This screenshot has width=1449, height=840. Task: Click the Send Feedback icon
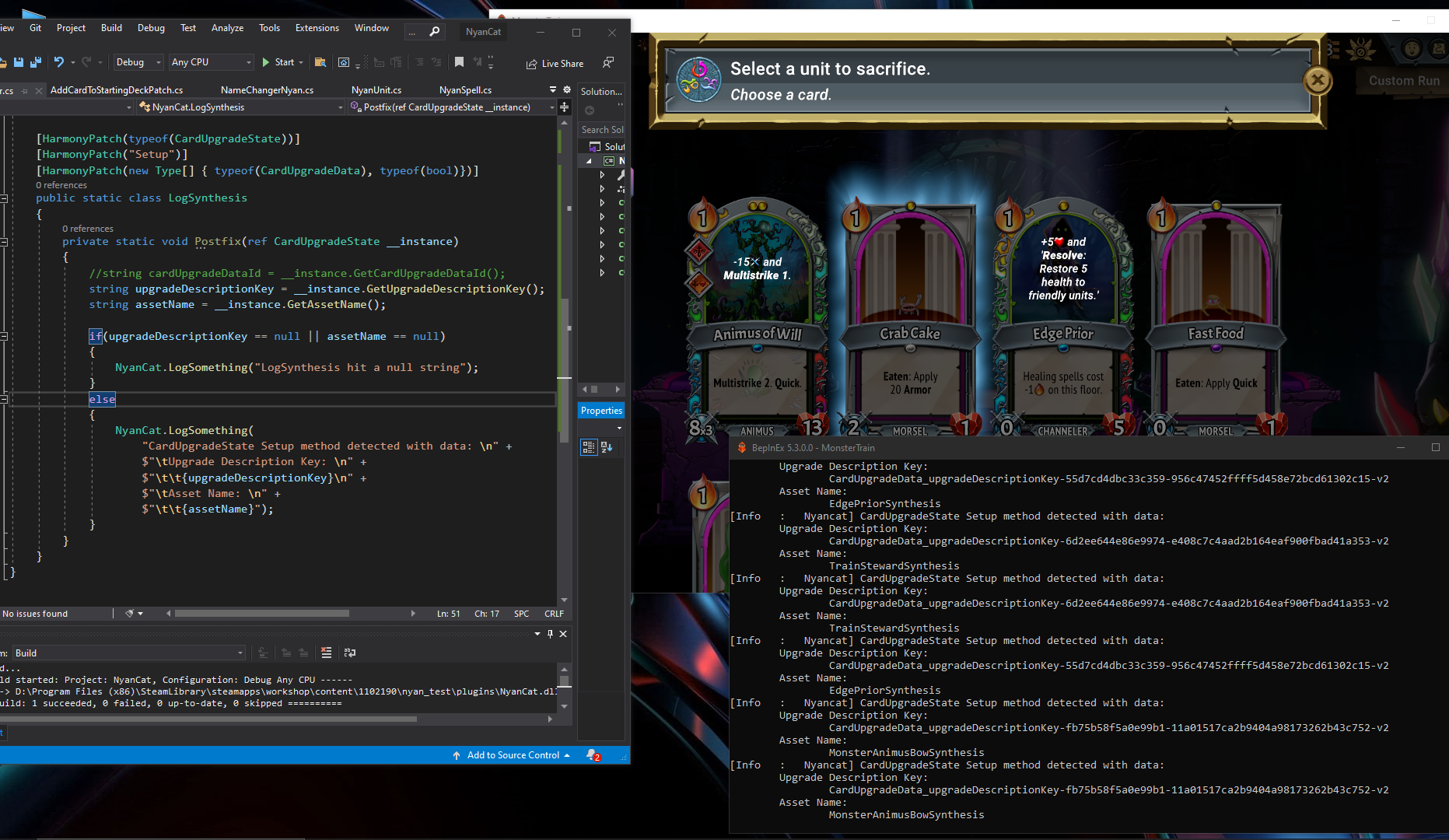[608, 62]
